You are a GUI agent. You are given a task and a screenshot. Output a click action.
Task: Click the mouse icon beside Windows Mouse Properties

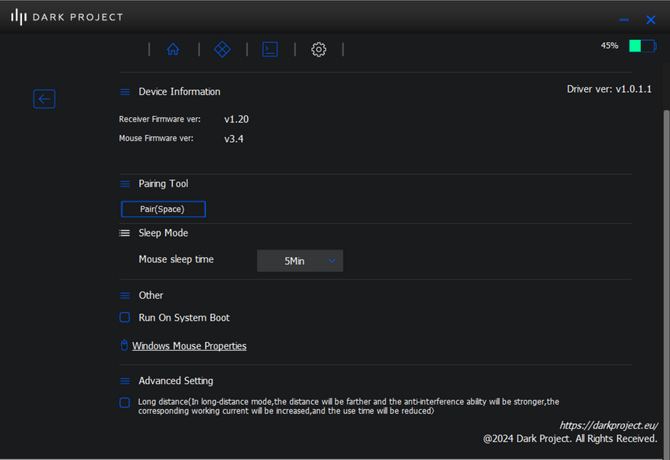124,346
